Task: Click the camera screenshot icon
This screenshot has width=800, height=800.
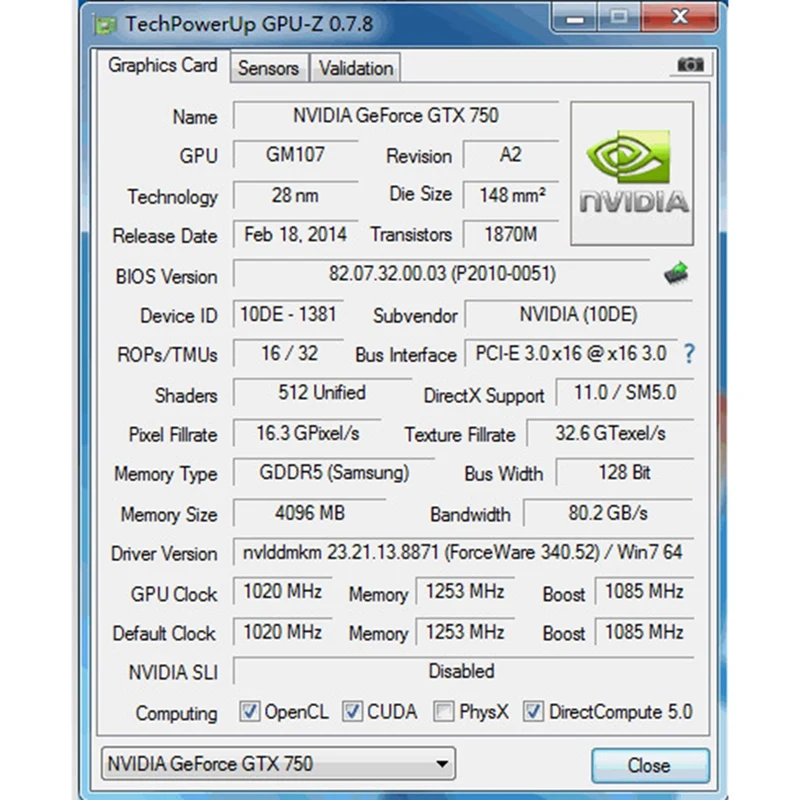Action: coord(690,65)
